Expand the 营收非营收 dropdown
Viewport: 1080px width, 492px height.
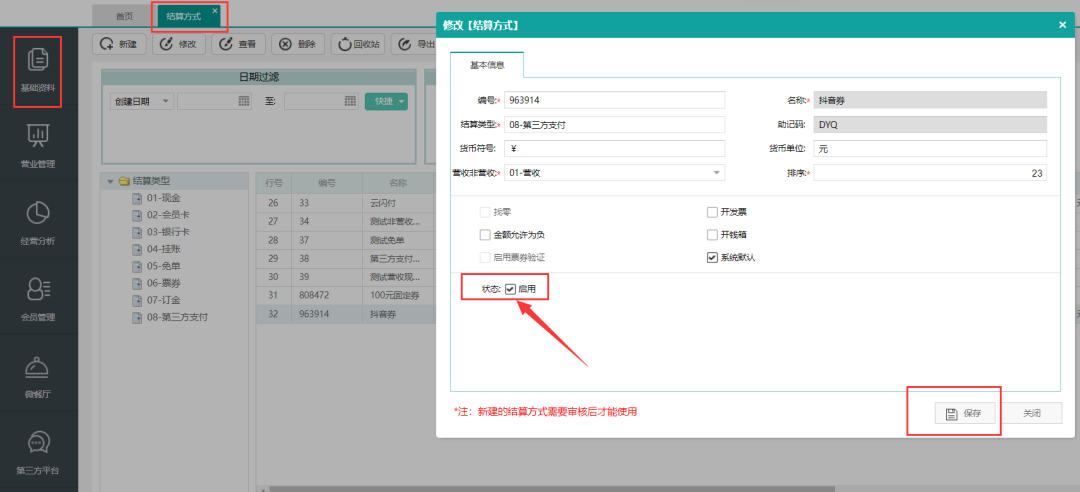716,173
